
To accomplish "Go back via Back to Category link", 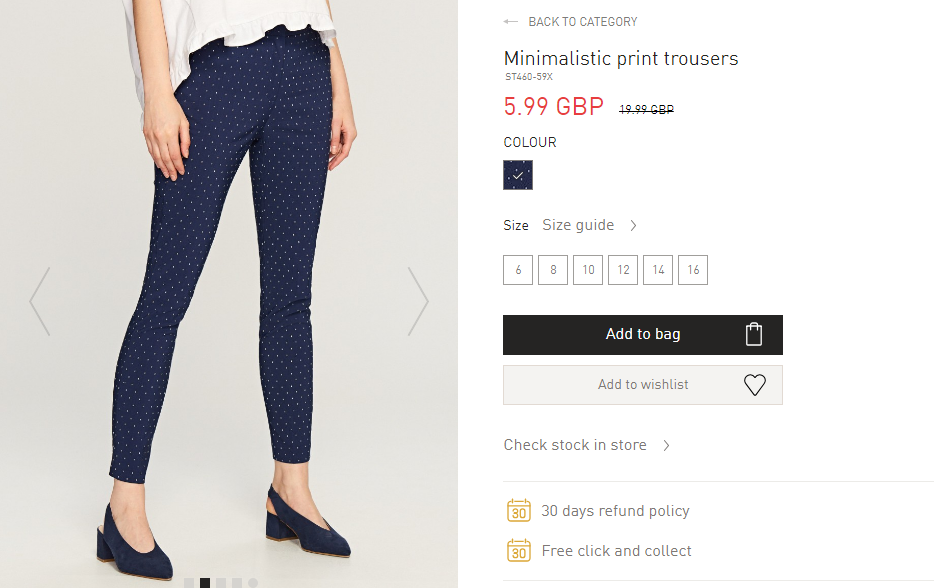I will (583, 22).
